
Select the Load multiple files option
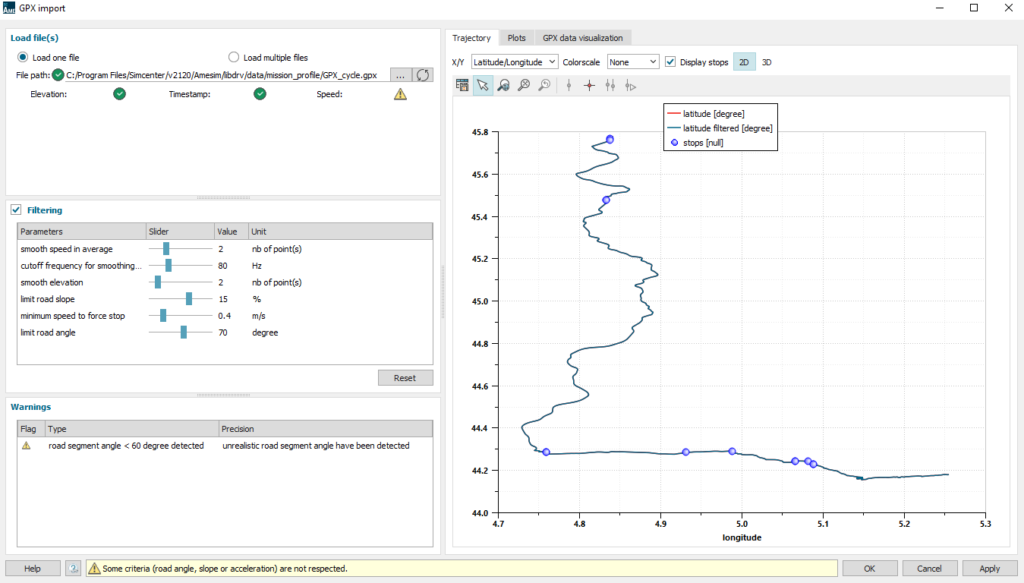234,57
